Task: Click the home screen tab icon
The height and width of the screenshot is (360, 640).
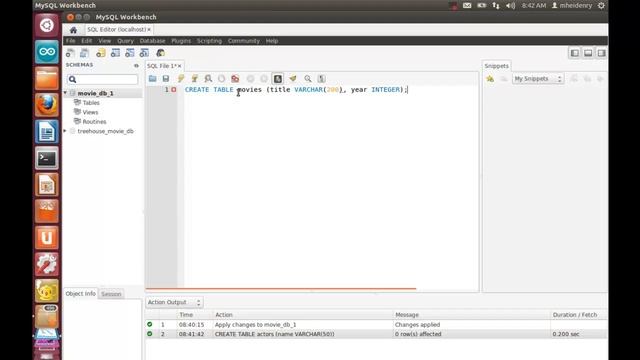Action: [x=73, y=30]
